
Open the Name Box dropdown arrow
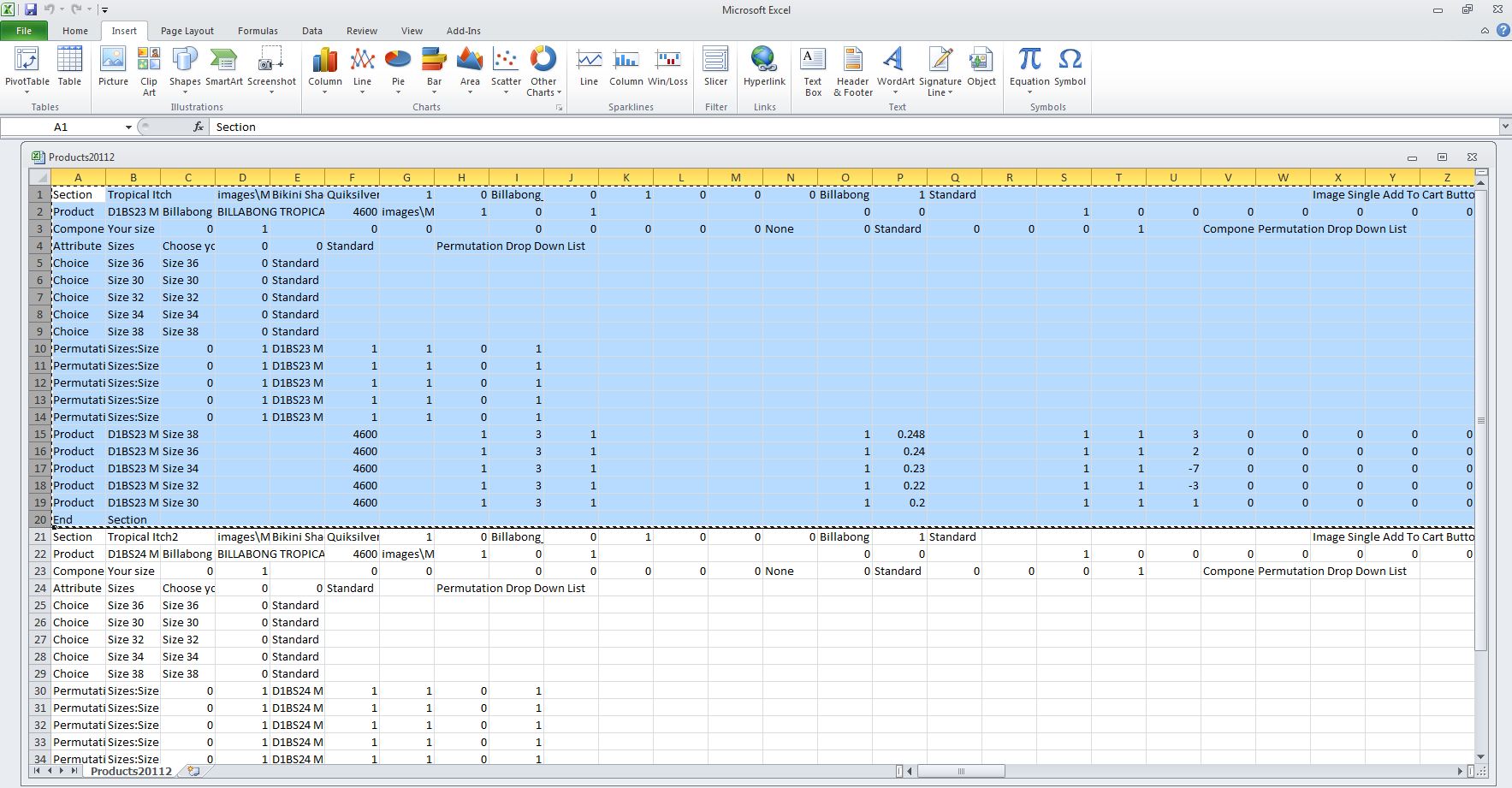pyautogui.click(x=128, y=127)
